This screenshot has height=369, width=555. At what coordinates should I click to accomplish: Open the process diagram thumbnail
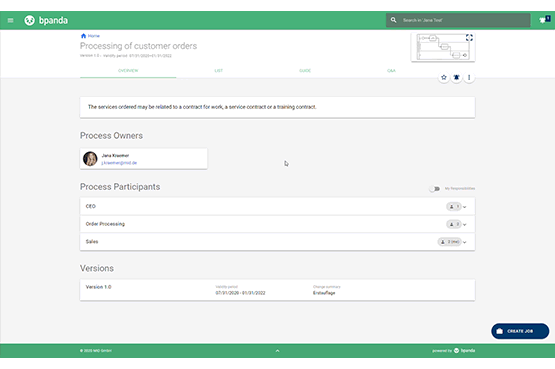point(443,47)
